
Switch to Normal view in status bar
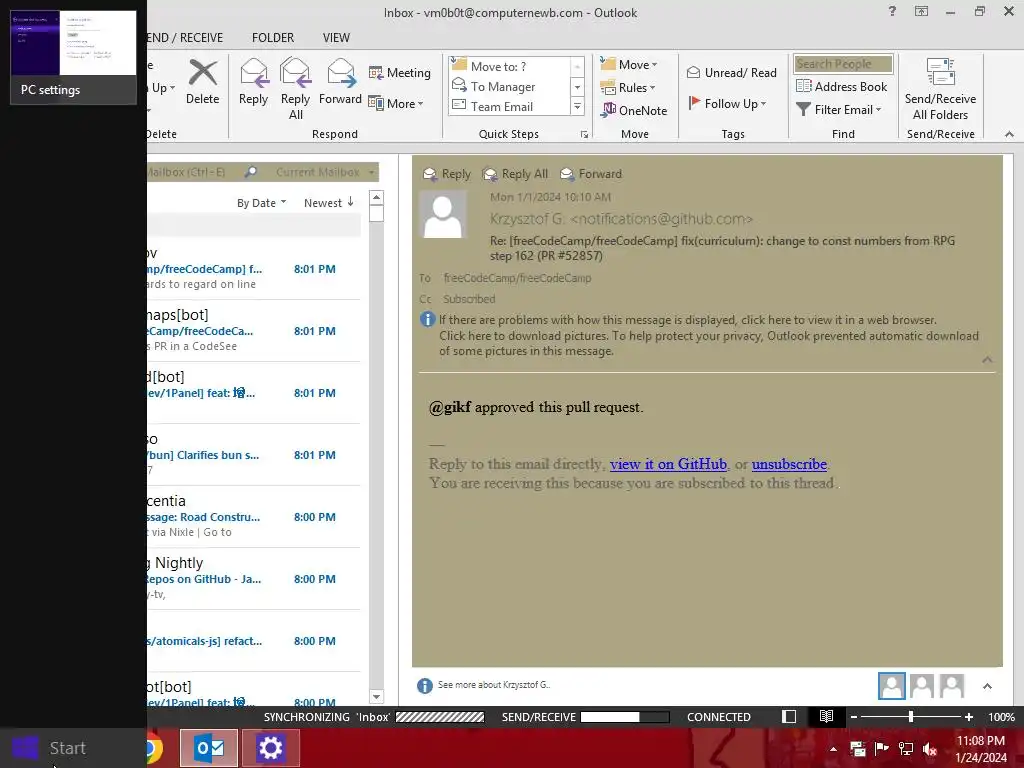(789, 716)
